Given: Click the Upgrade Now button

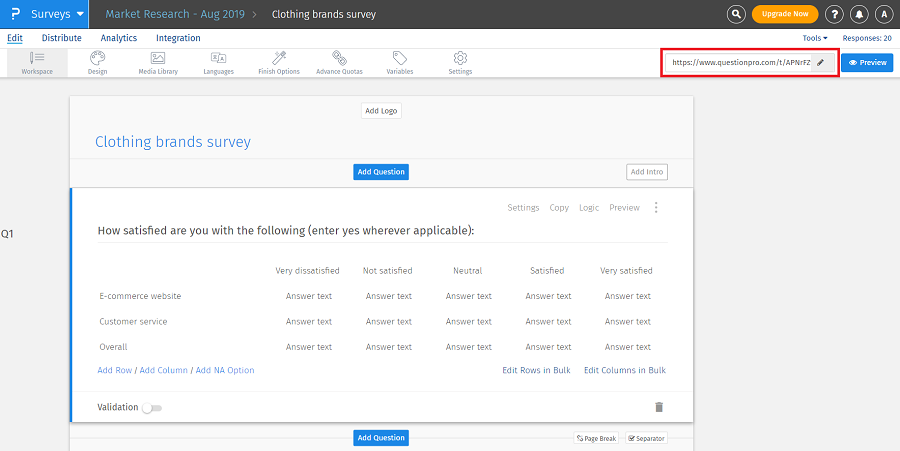Looking at the screenshot, I should click(x=785, y=14).
